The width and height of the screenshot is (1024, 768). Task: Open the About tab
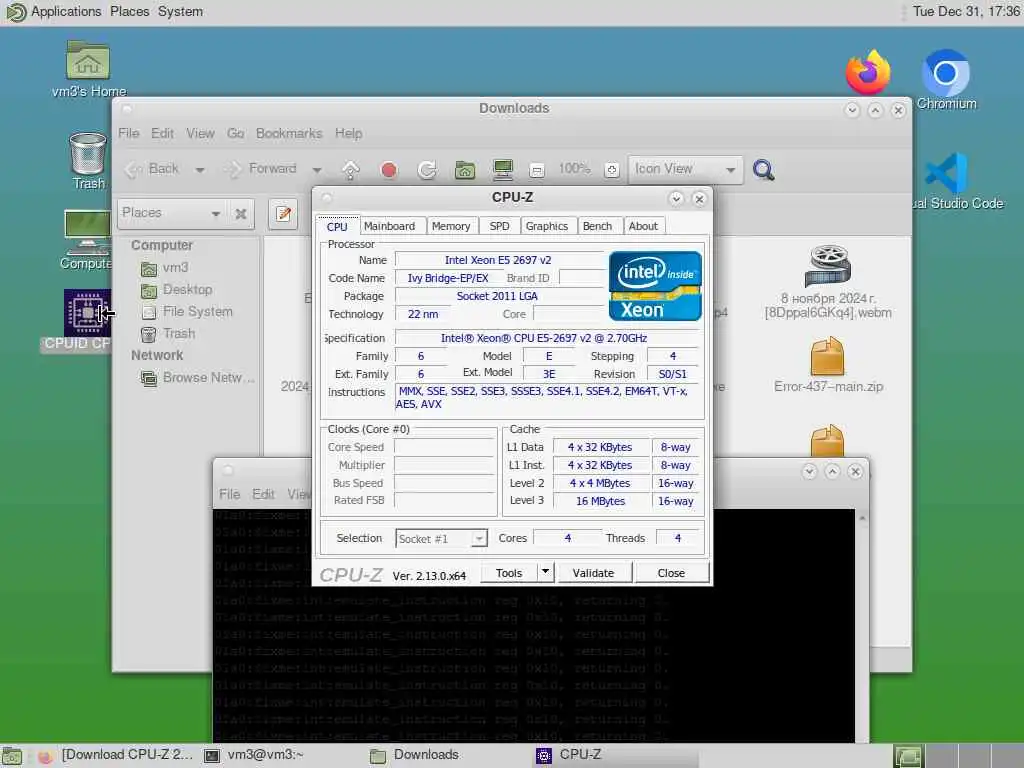[643, 226]
